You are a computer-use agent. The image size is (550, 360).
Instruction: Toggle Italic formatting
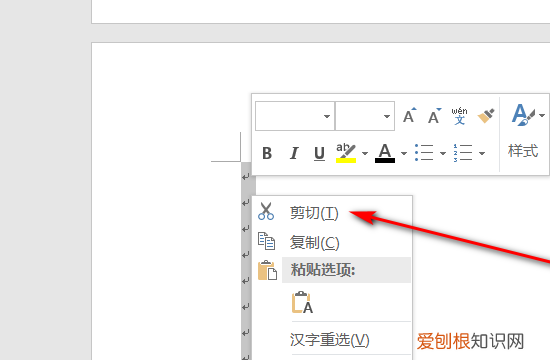pos(294,153)
